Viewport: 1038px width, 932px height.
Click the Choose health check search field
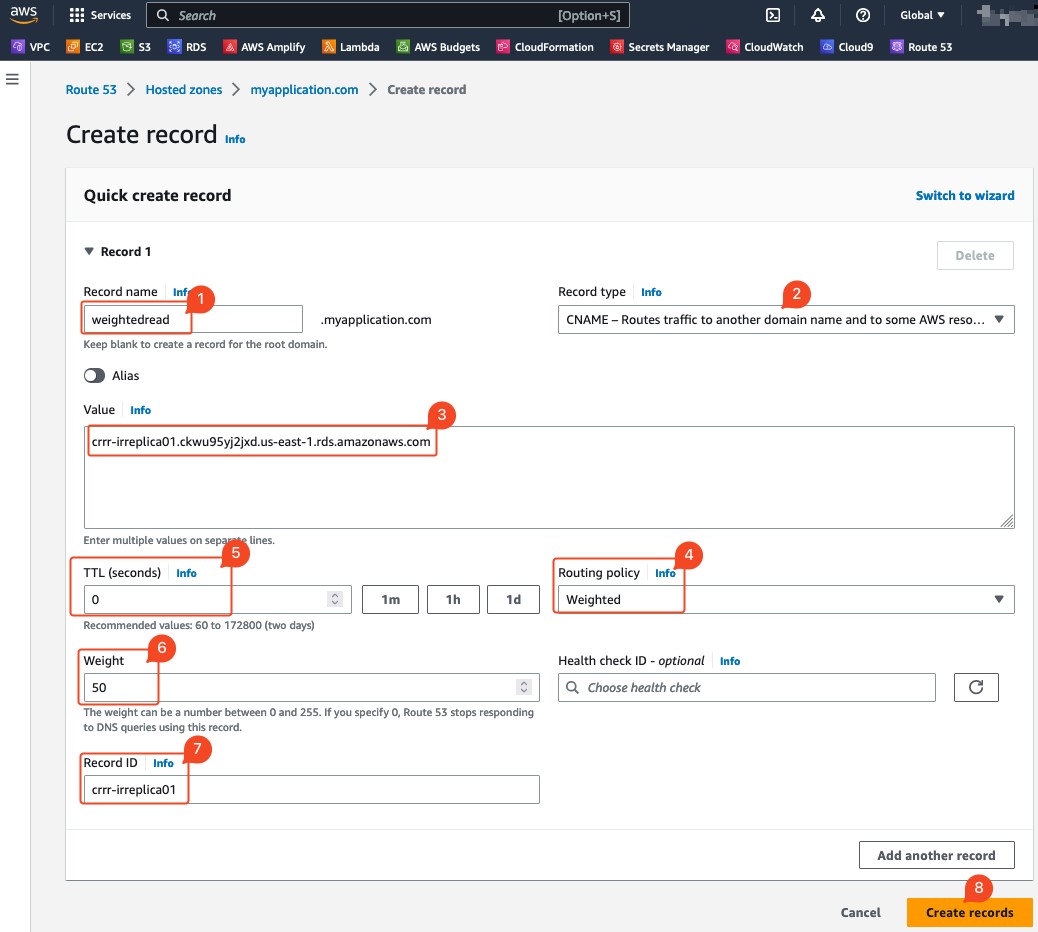coord(747,687)
